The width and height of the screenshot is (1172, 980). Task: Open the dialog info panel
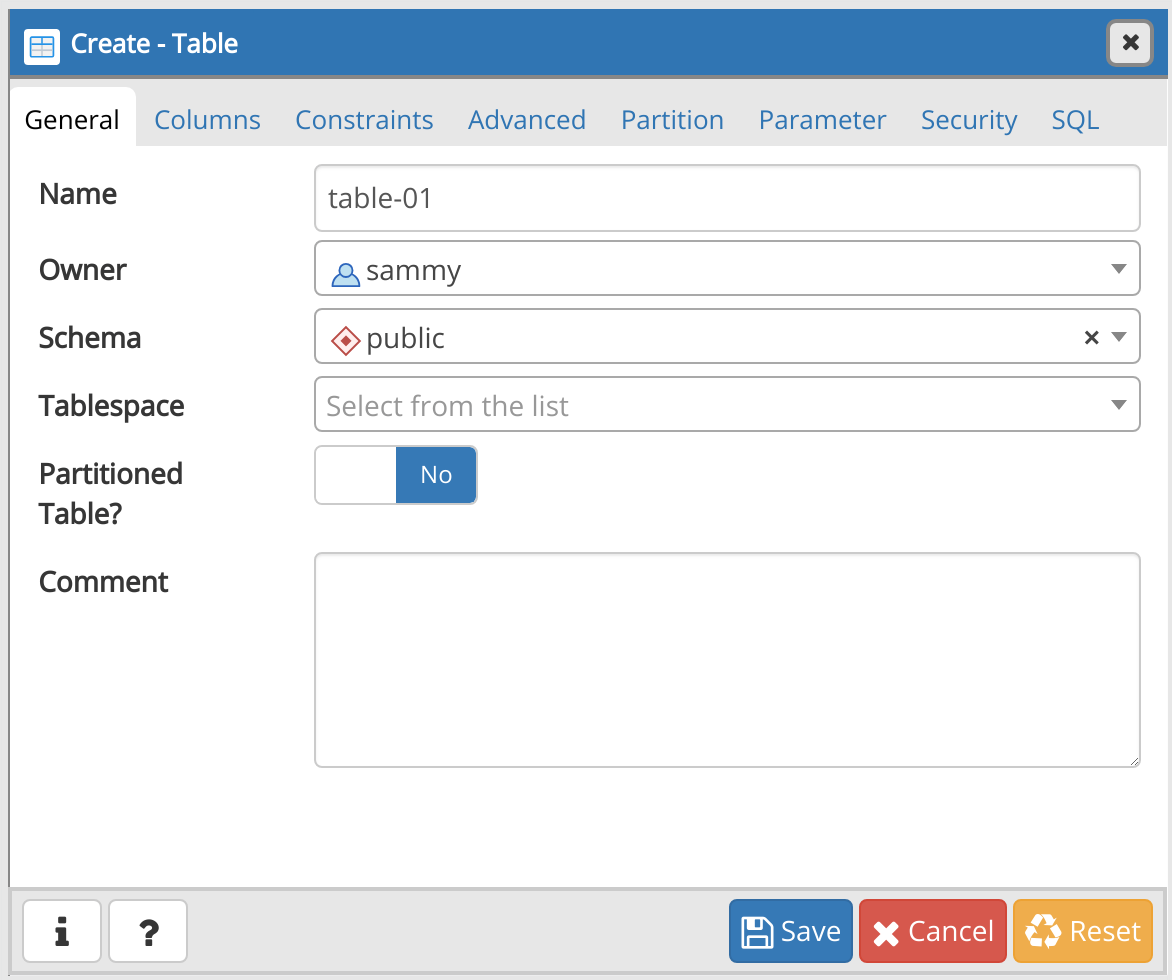pyautogui.click(x=61, y=931)
